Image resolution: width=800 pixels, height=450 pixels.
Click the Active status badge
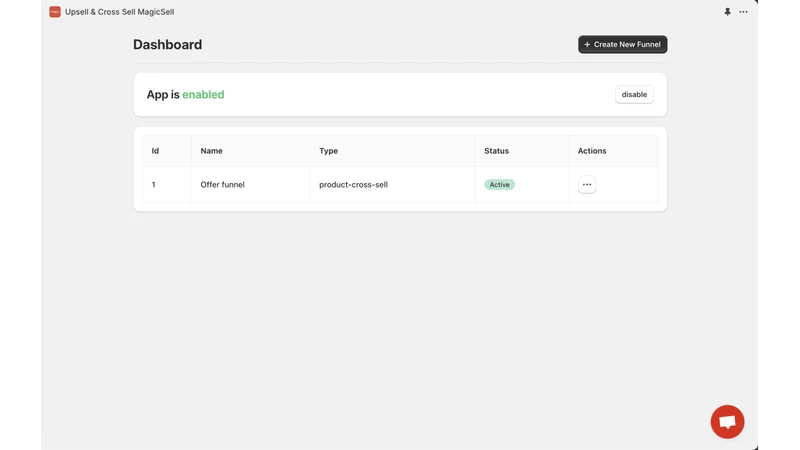point(499,185)
